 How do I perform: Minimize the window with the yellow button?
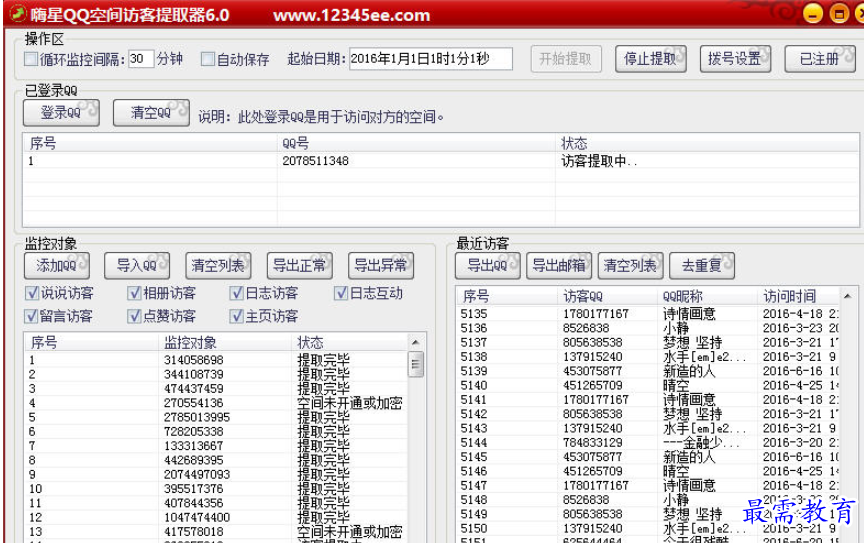pos(813,13)
